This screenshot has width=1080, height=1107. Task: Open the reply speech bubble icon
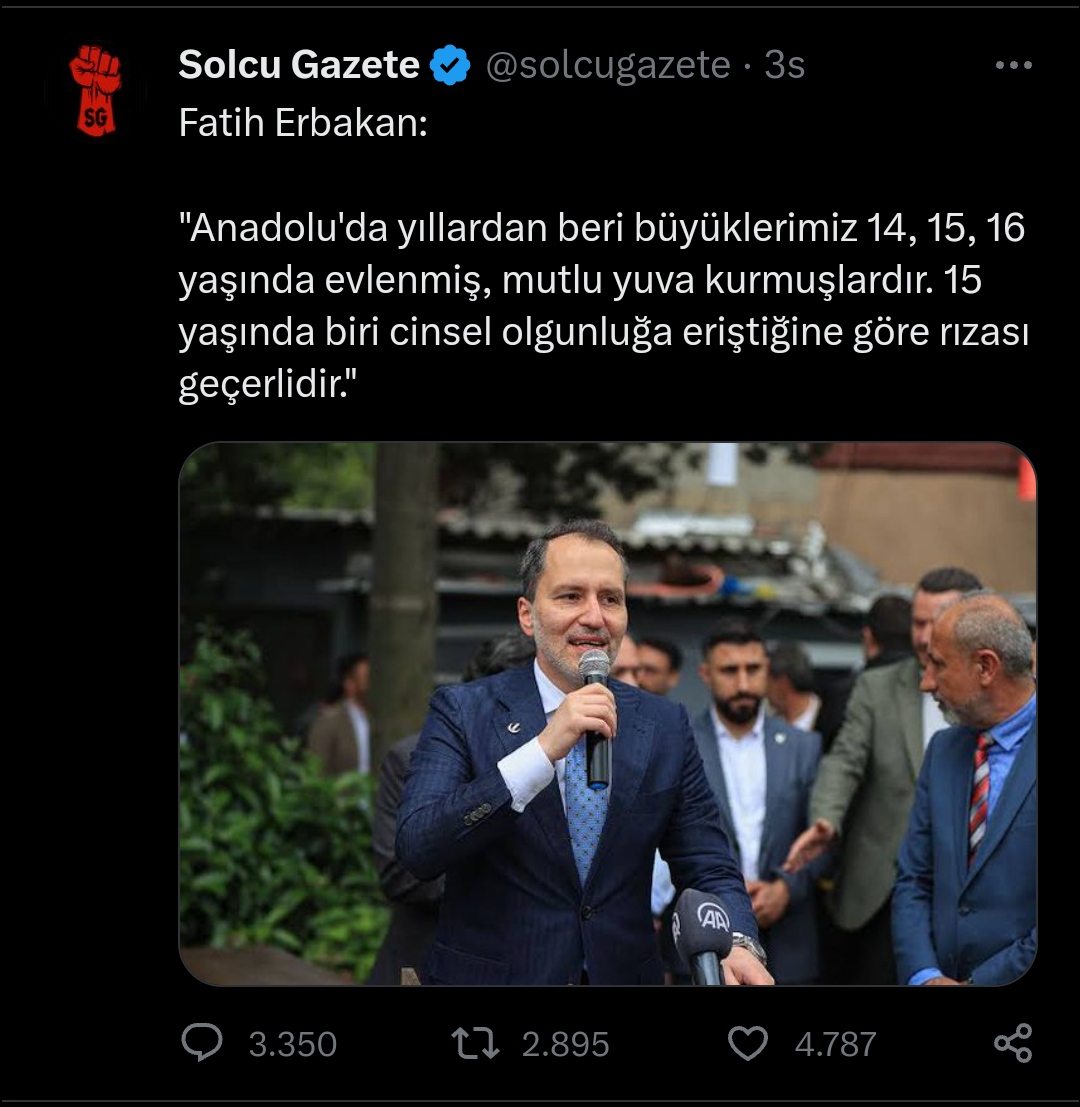(x=202, y=1043)
